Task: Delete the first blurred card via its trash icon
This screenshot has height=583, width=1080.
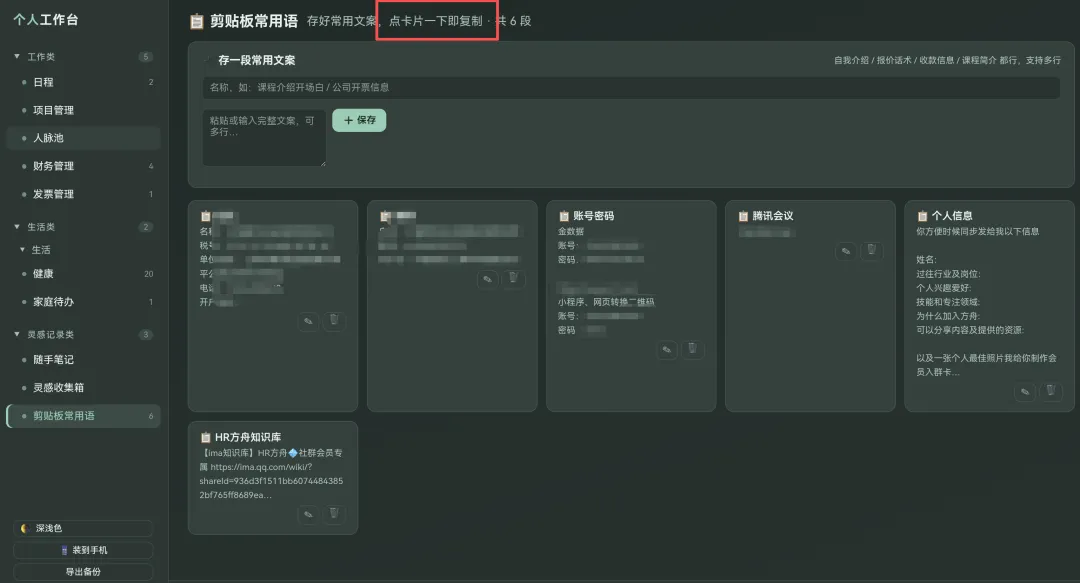Action: pyautogui.click(x=334, y=320)
